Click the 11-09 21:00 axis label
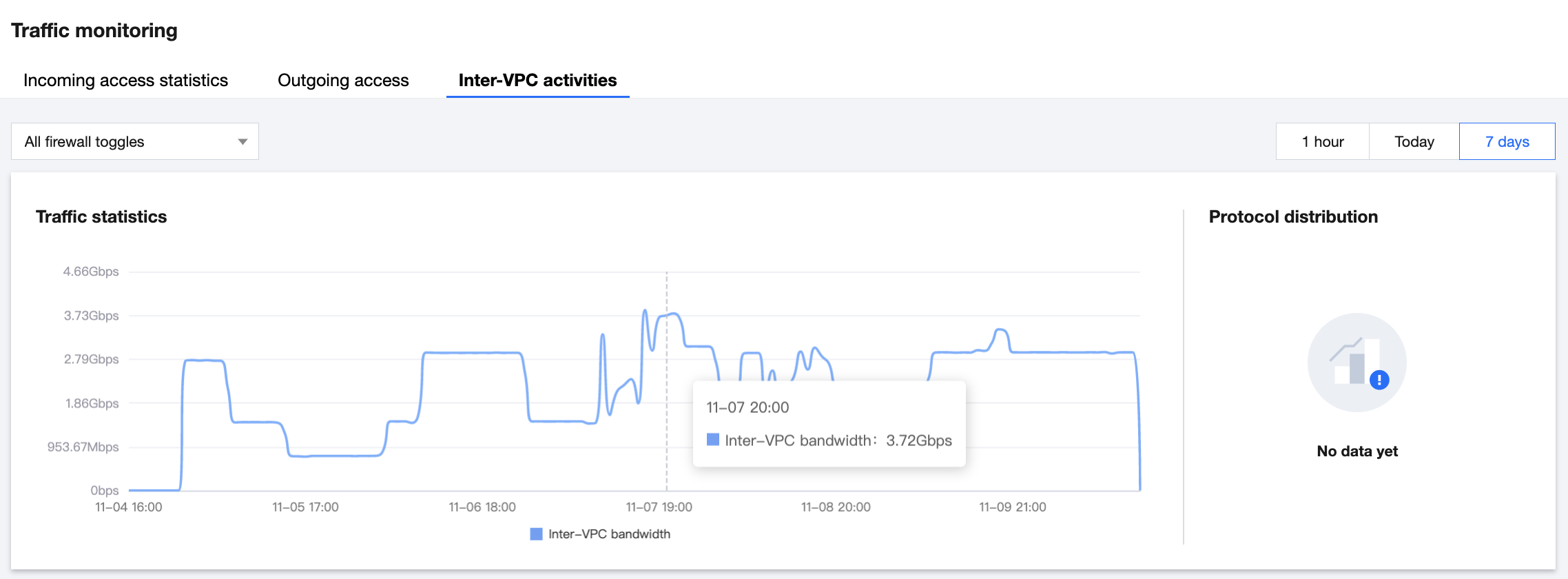The image size is (1568, 579). coord(1012,507)
